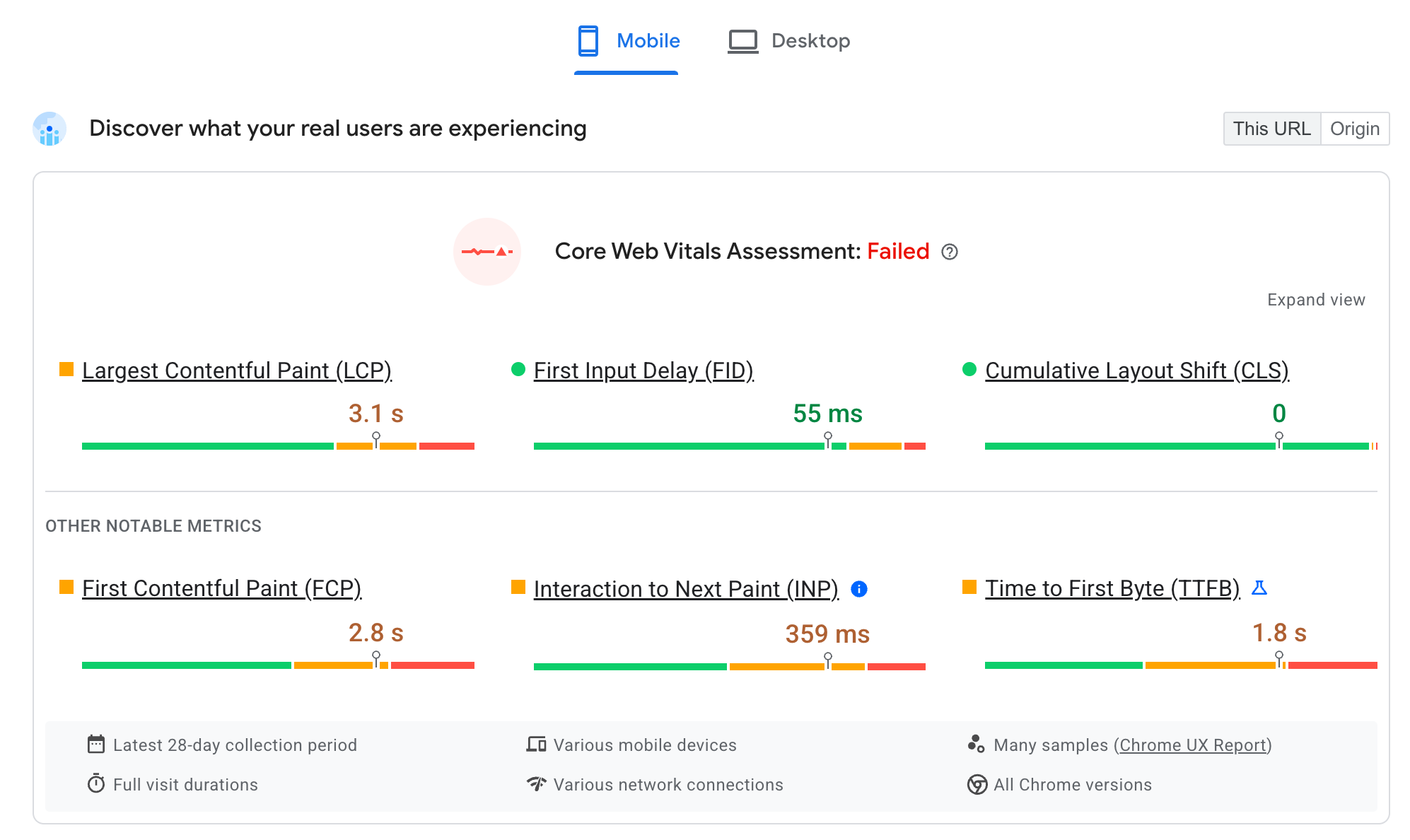The image size is (1410, 840).
Task: Click the TTFB lab data flag icon
Action: point(1258,588)
